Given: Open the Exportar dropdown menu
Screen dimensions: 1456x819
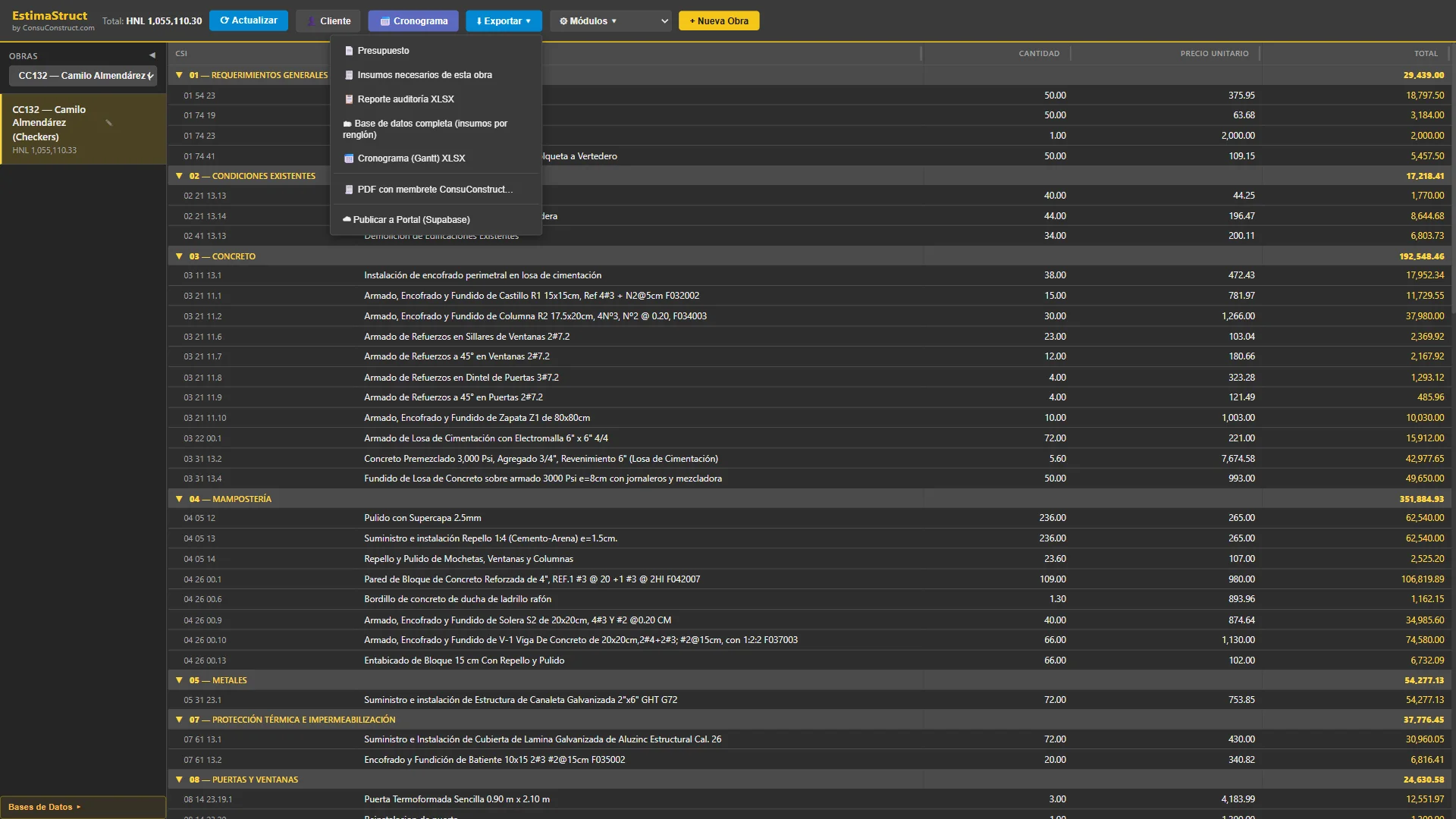Looking at the screenshot, I should pos(504,21).
